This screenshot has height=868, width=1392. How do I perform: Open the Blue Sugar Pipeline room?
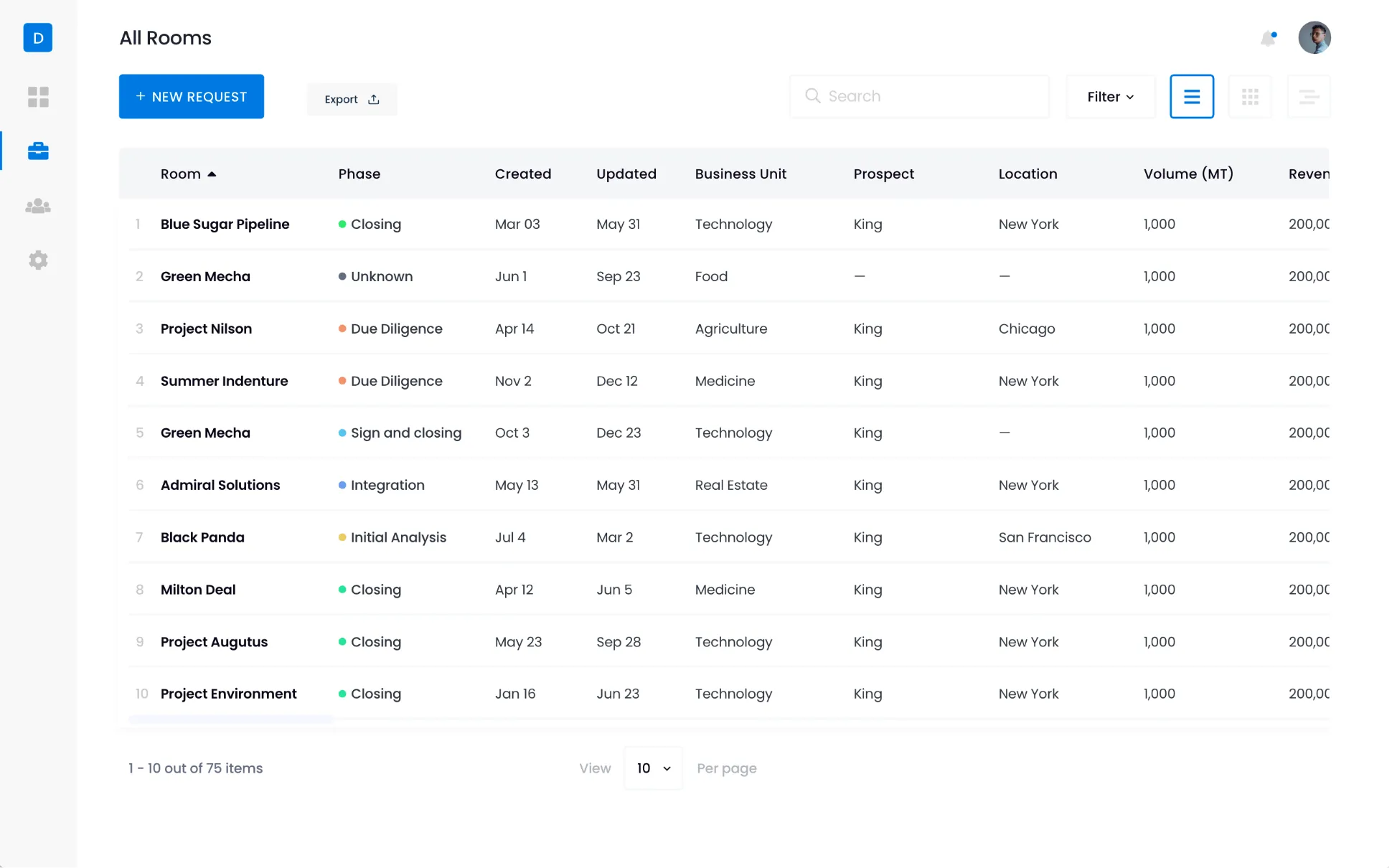(x=225, y=225)
